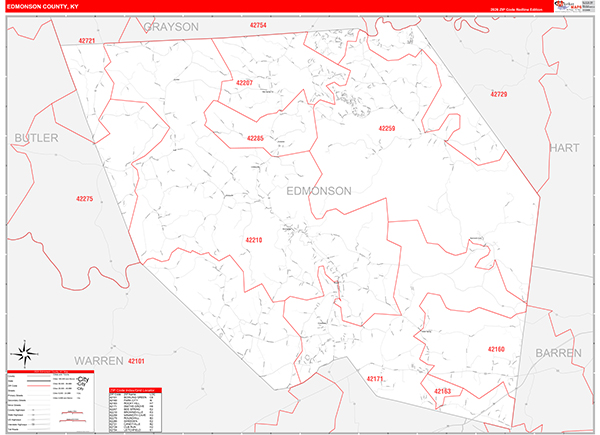Click the 'ZIP Code Redline Edition' header text
600x435 pixels.
[516, 10]
